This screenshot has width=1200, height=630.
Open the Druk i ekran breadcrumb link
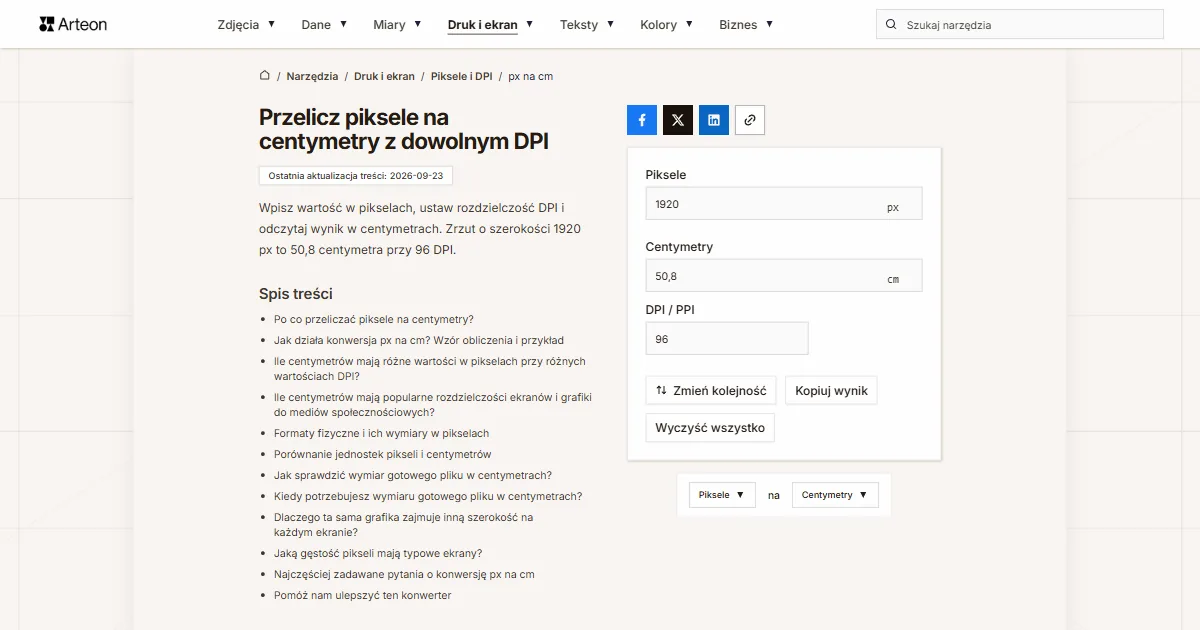pyautogui.click(x=384, y=76)
